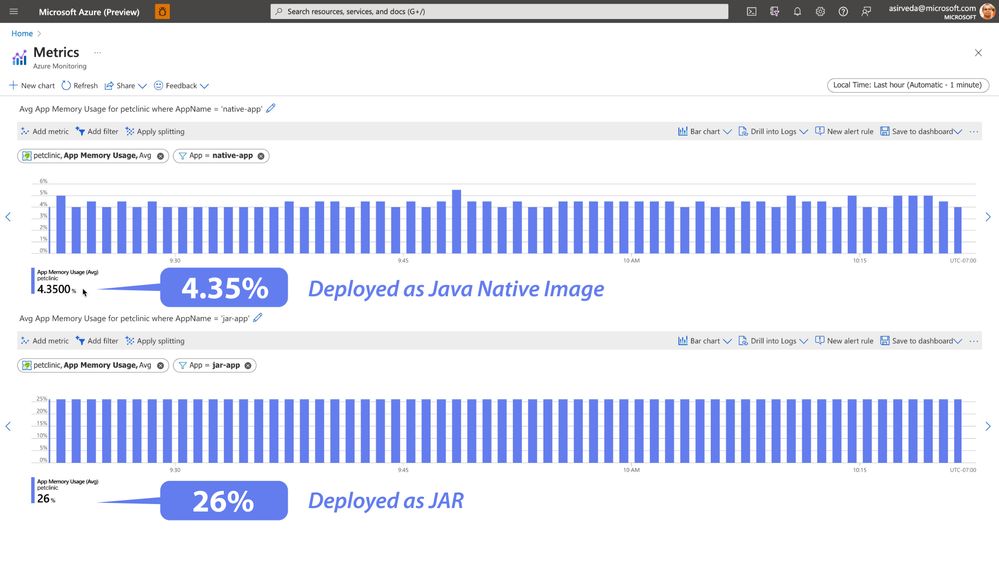This screenshot has width=999, height=562.
Task: Remove the App = native-app filter
Action: [261, 156]
